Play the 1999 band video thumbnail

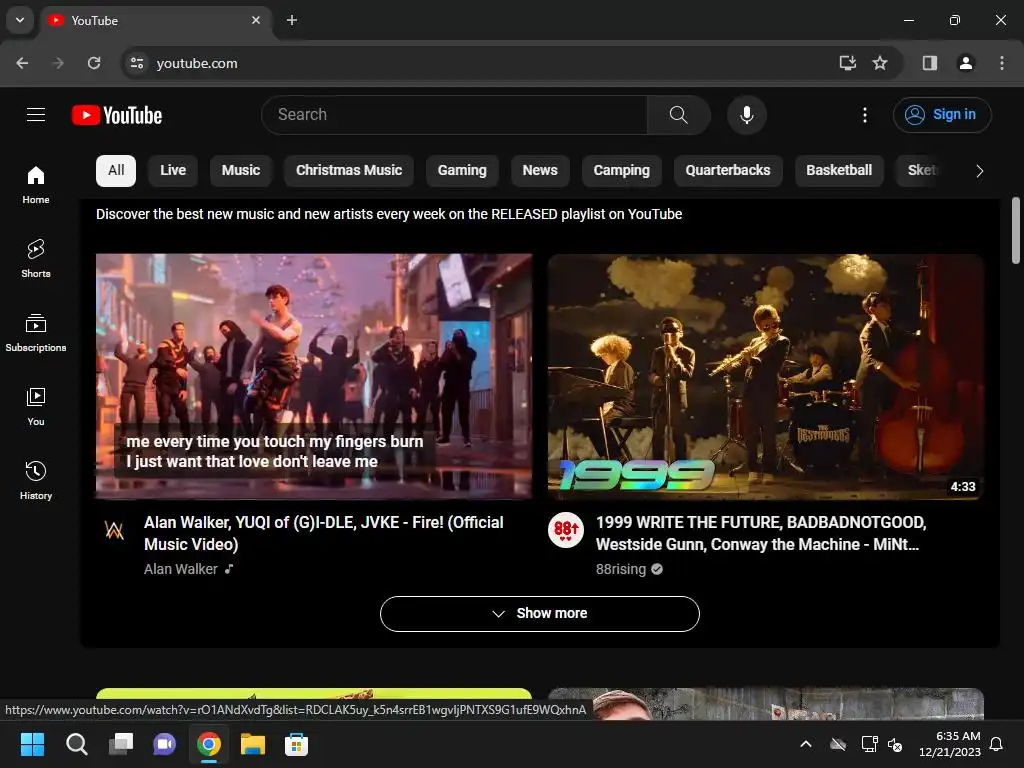(x=765, y=377)
